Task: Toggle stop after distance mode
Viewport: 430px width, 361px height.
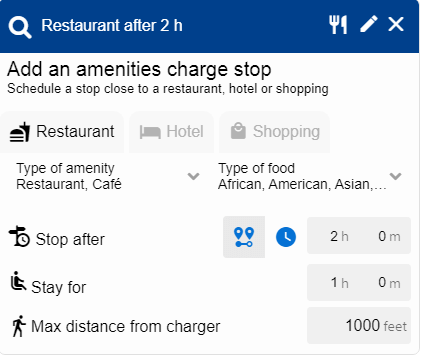Action: pyautogui.click(x=244, y=237)
